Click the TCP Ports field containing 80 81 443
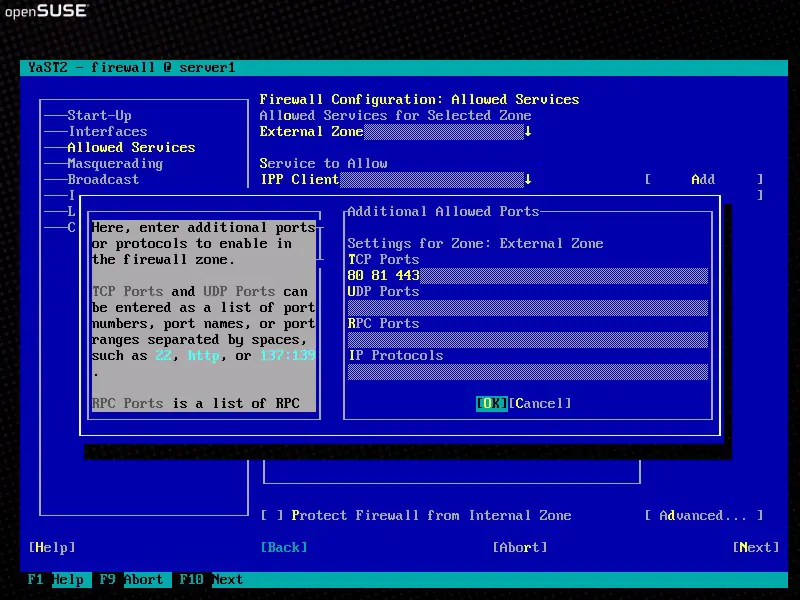 coord(528,276)
